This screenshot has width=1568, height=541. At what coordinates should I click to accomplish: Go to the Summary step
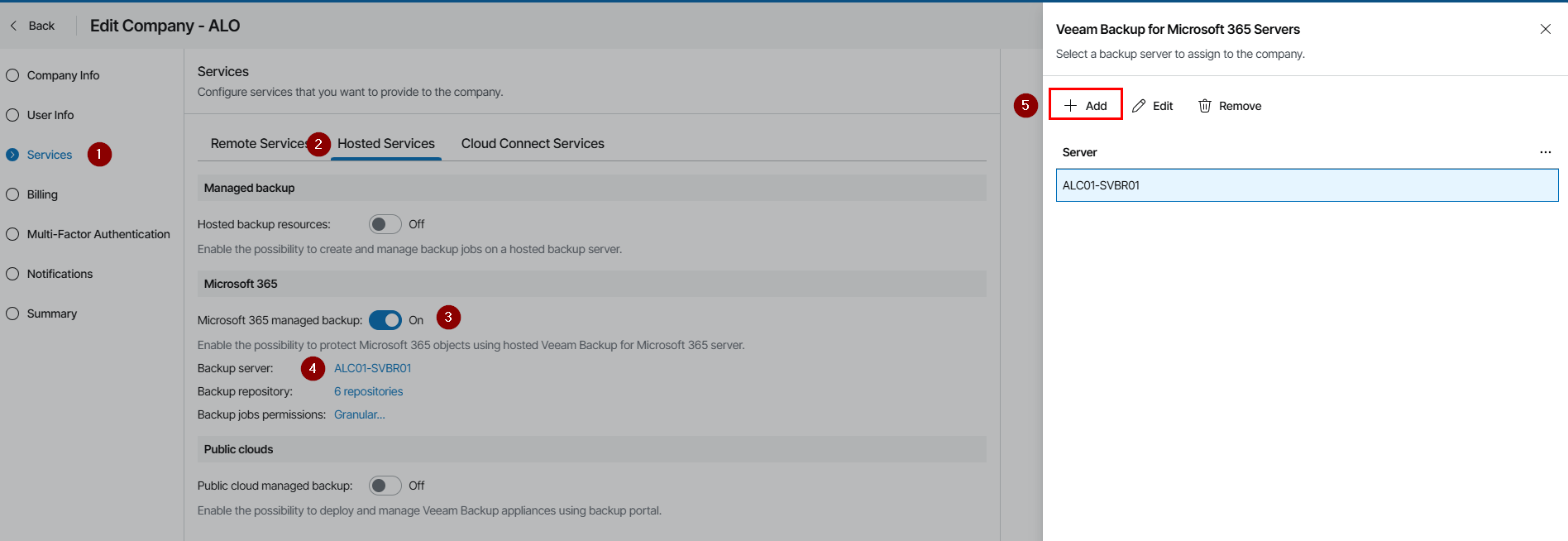coord(41,314)
